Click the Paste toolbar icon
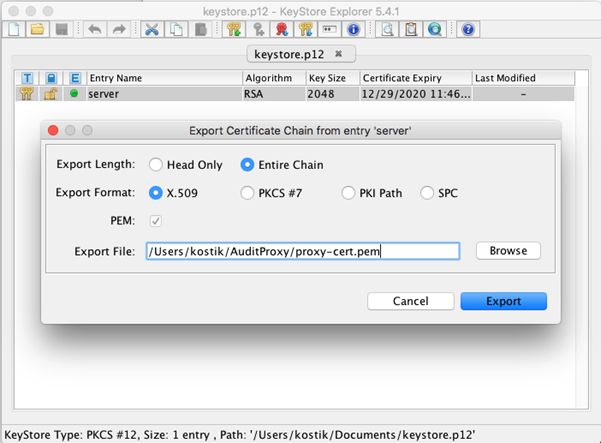The height and width of the screenshot is (443, 601). 200,29
